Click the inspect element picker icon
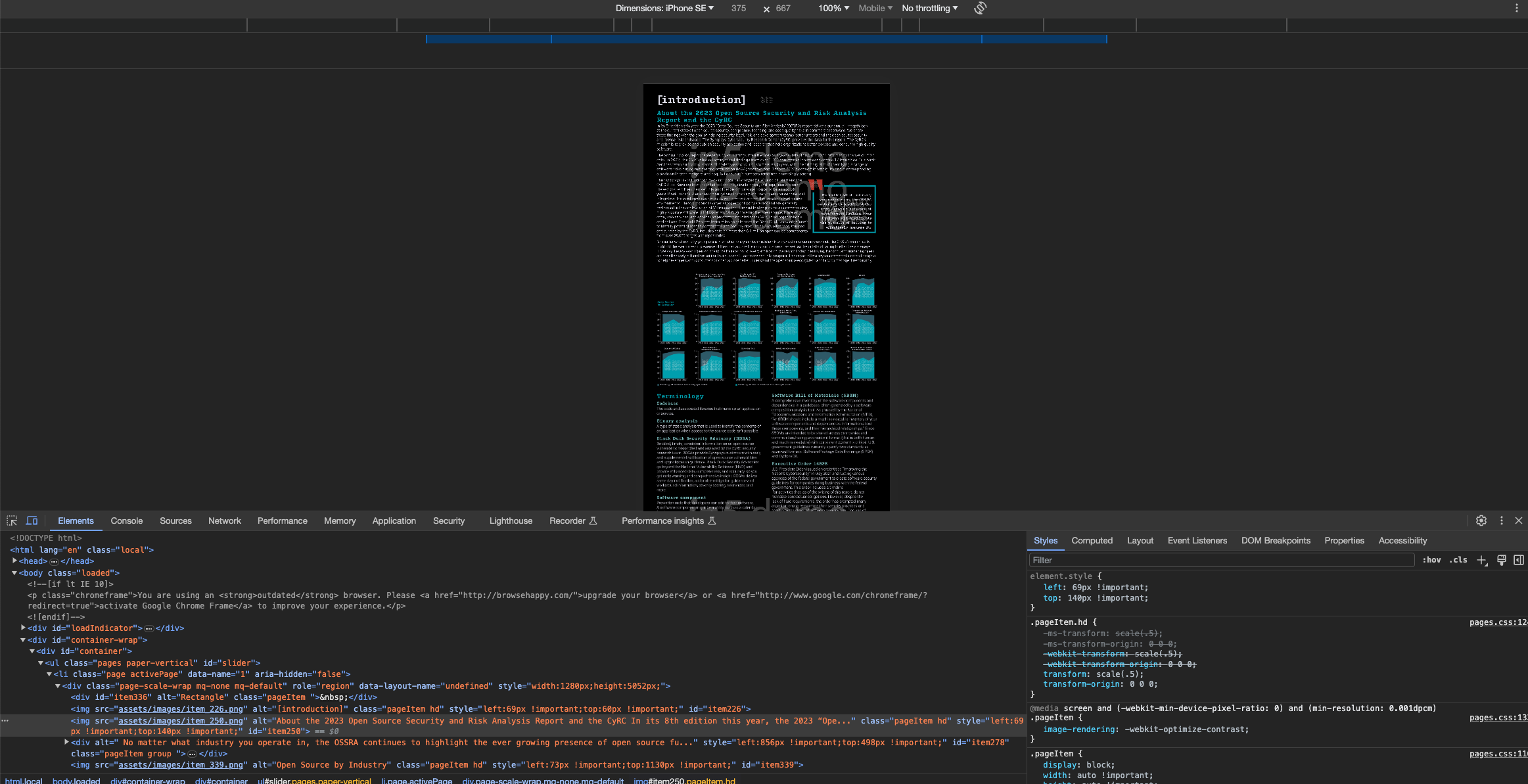This screenshot has height=784, width=1528. tap(12, 520)
